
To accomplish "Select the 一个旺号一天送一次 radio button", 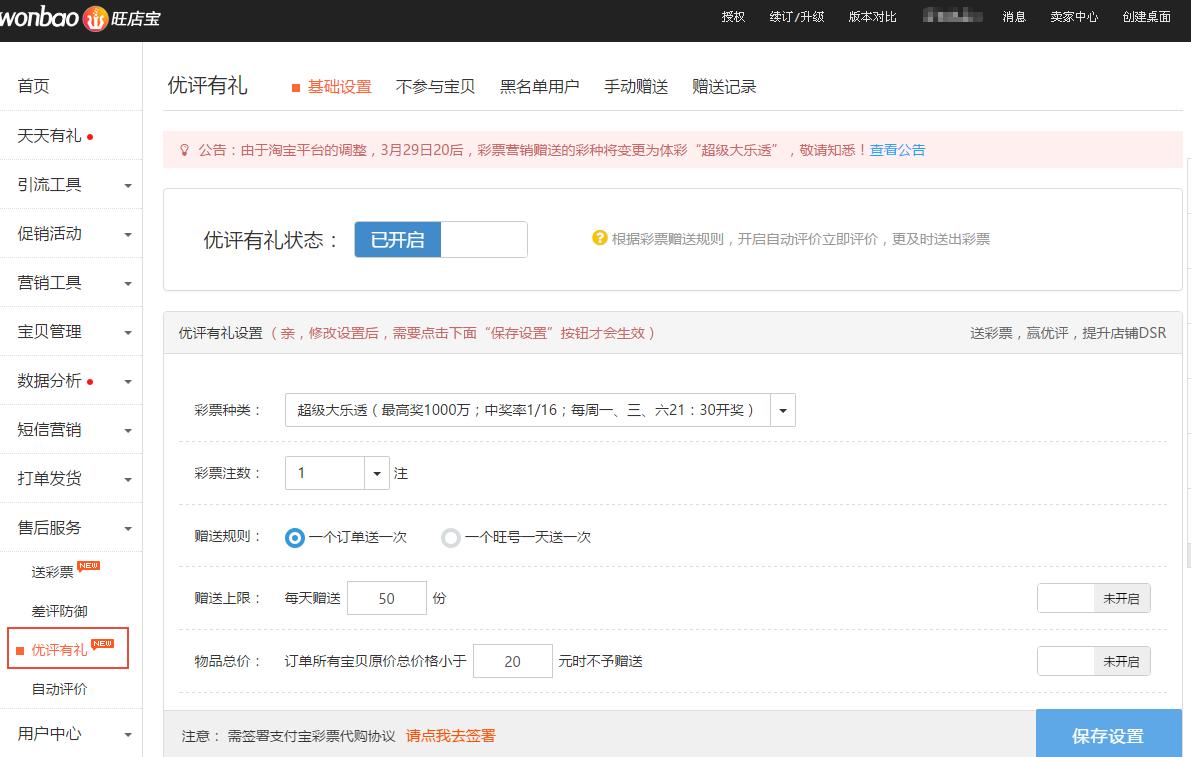I will click(x=450, y=537).
